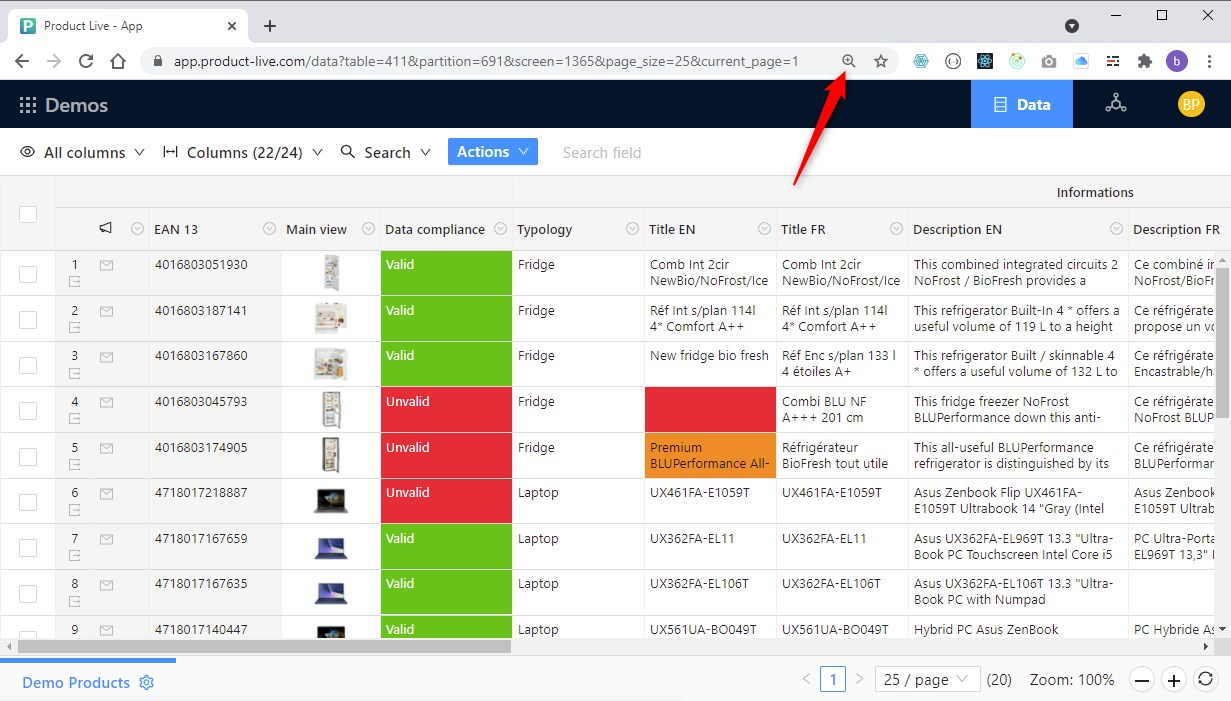Open the 25 / page size dropdown
The image size is (1231, 701).
click(926, 680)
